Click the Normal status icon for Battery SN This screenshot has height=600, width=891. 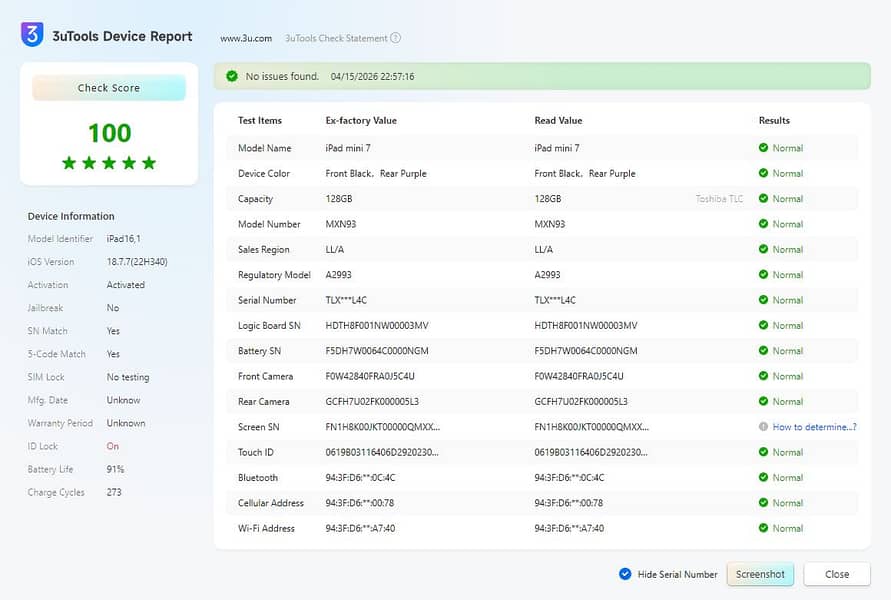tap(764, 351)
